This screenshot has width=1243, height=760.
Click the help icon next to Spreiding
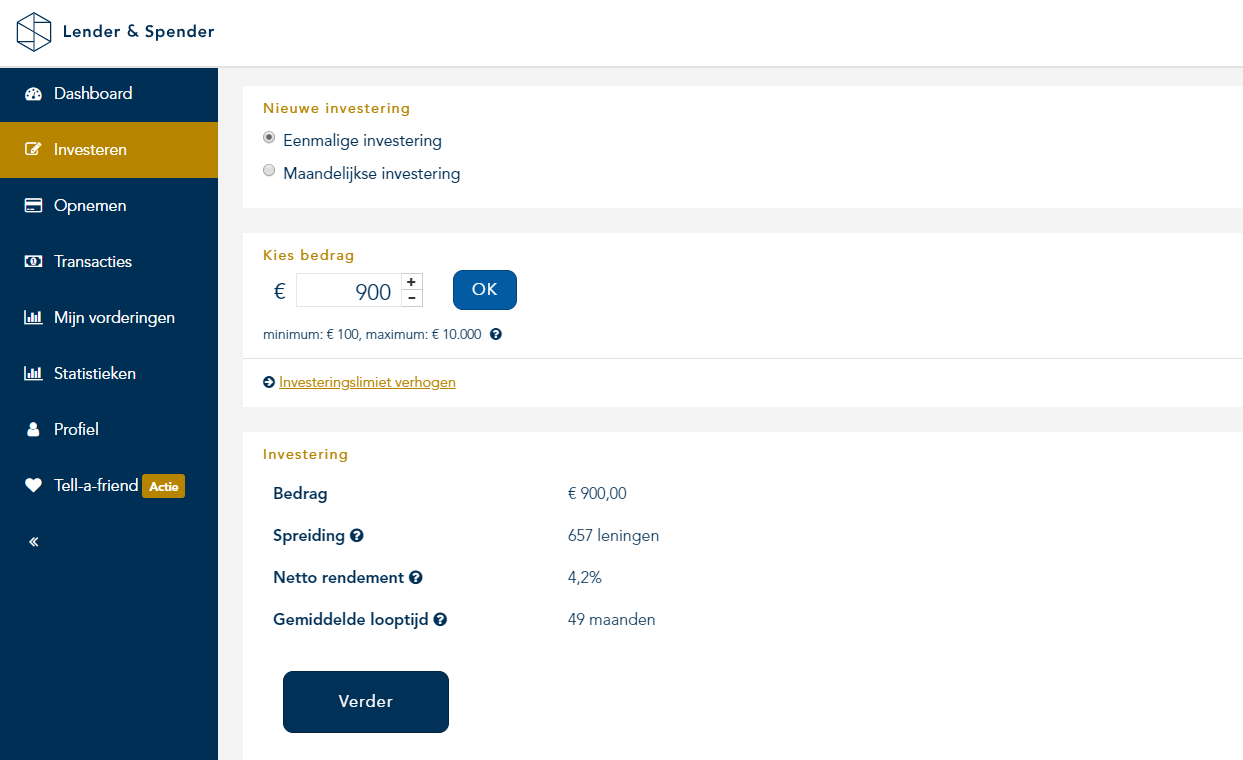pyautogui.click(x=357, y=536)
